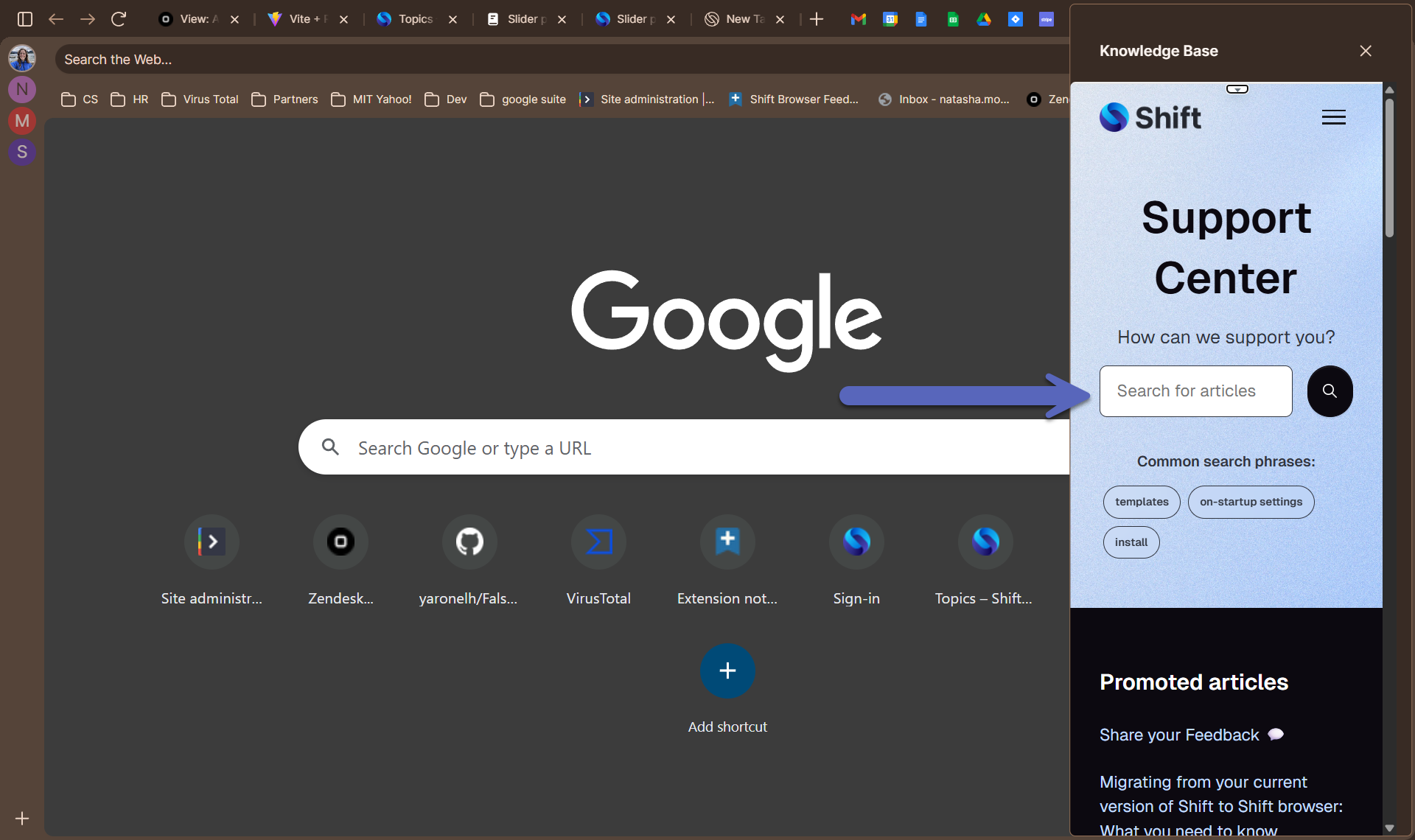Switch to the M account in the sidebar
The width and height of the screenshot is (1415, 840).
pos(22,121)
